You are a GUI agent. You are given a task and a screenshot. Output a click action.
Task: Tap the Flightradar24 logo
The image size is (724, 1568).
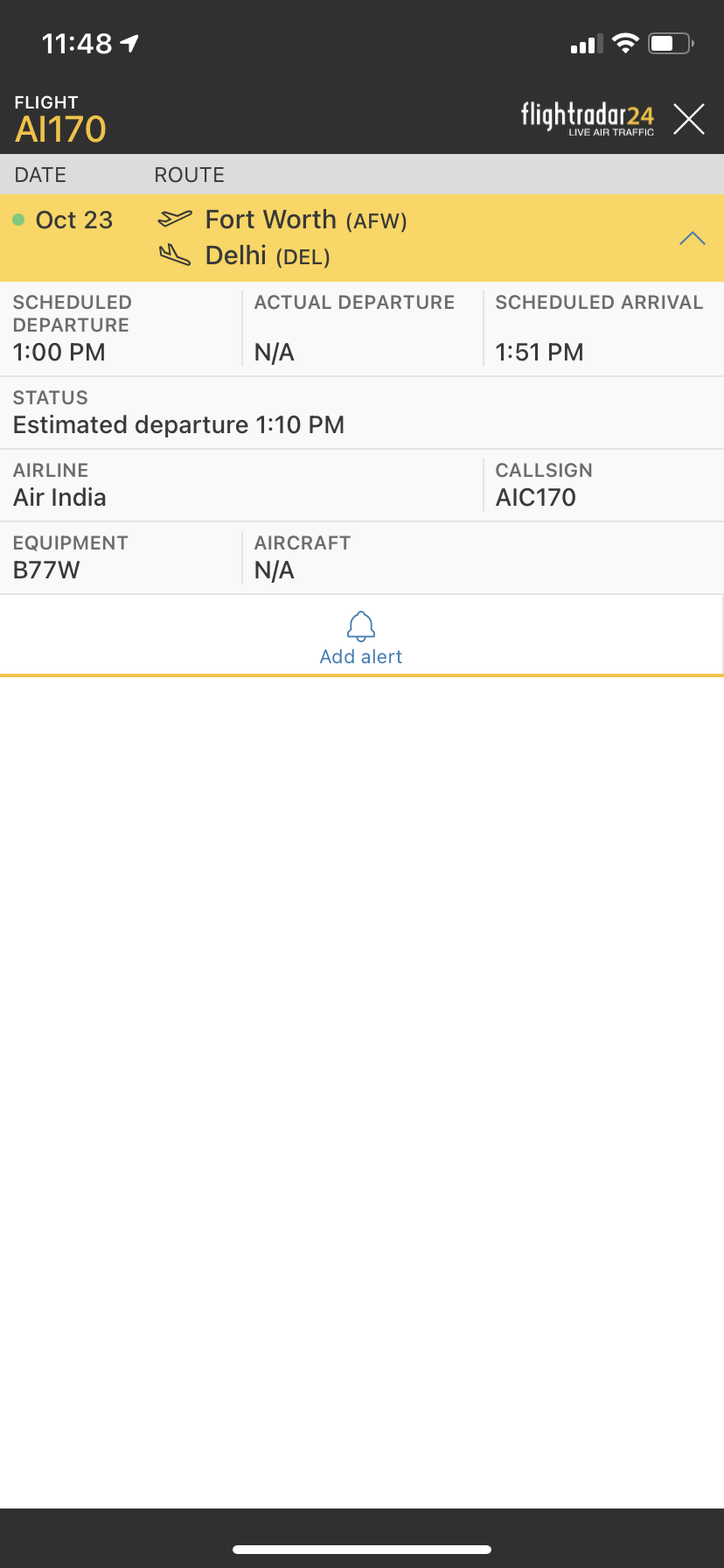coord(587,119)
